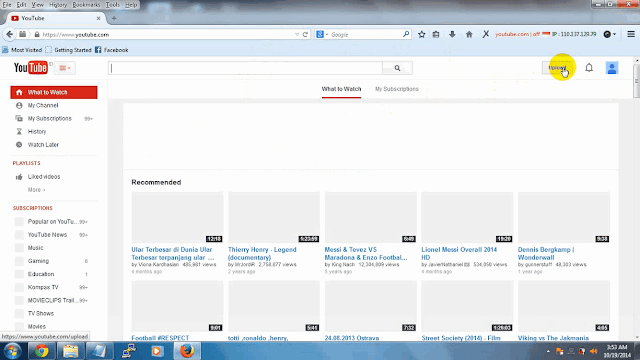Switch to My Subscriptions tab
Viewport: 640px width, 360px height.
[397, 89]
